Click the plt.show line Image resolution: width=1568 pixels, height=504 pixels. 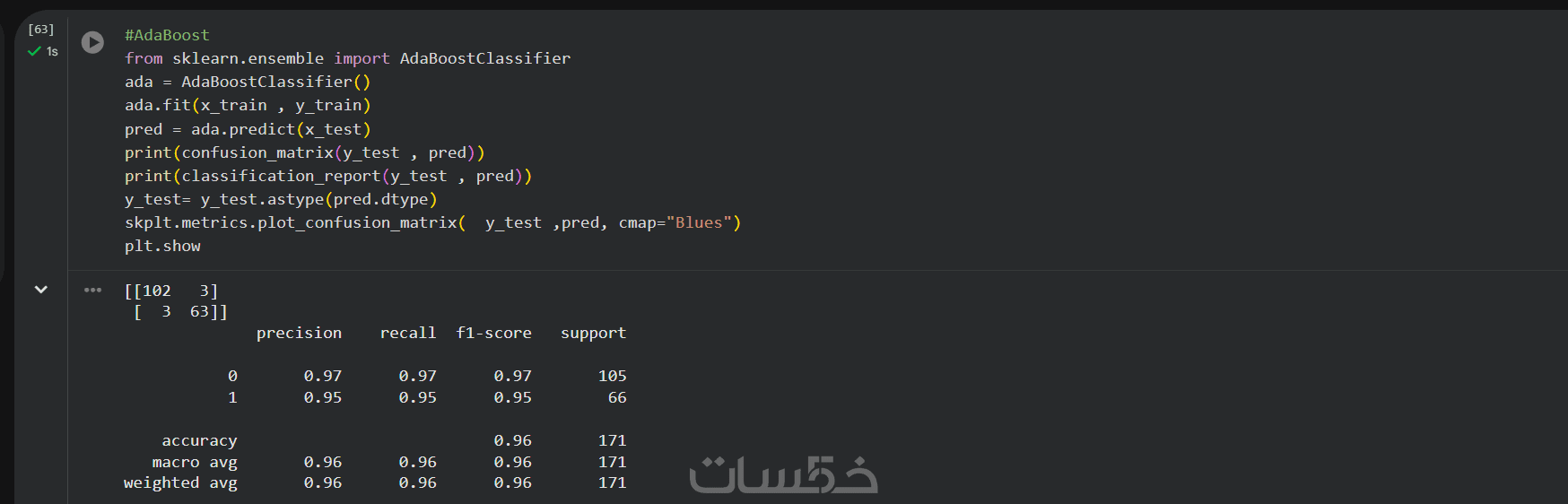(x=162, y=246)
